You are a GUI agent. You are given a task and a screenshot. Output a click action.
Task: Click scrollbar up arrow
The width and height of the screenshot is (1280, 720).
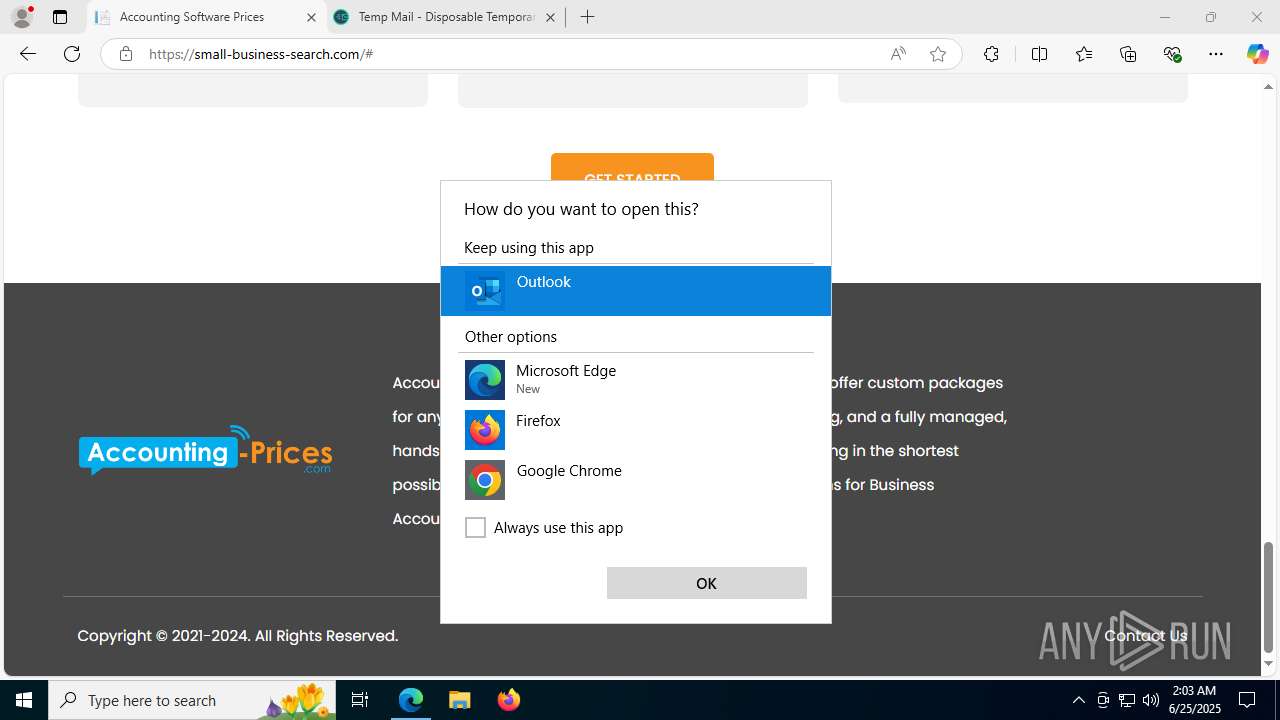tap(1269, 87)
